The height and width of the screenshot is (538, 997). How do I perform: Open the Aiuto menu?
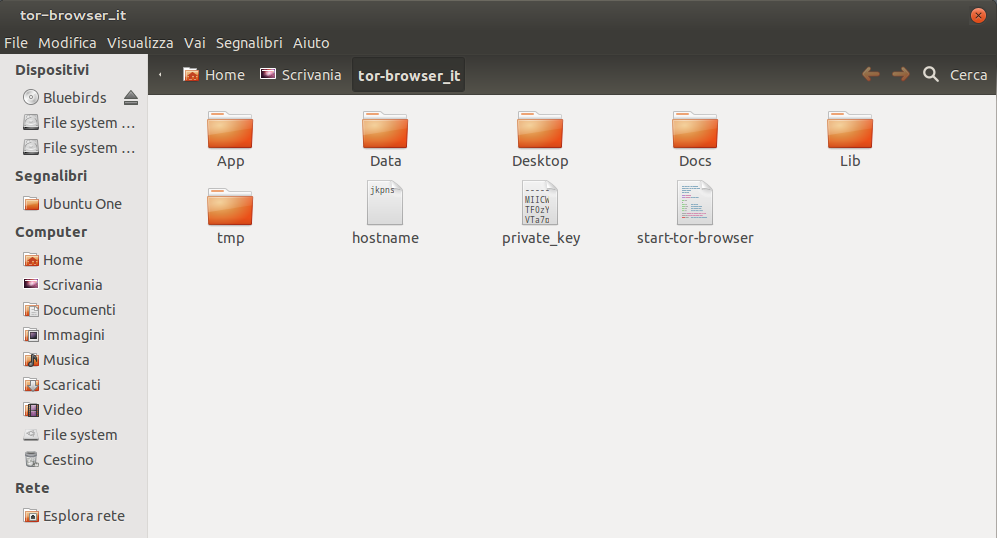tap(311, 43)
